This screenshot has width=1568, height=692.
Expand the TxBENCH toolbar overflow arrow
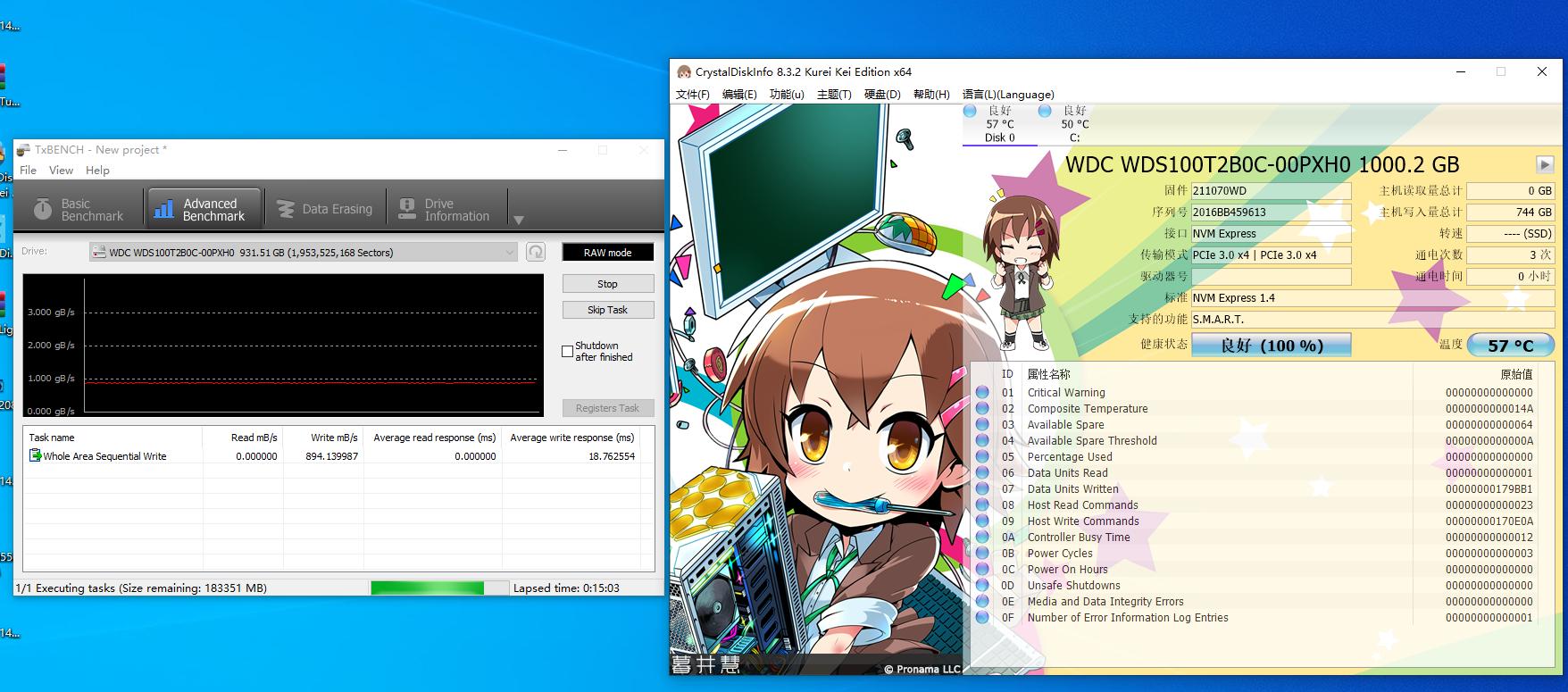pos(518,220)
